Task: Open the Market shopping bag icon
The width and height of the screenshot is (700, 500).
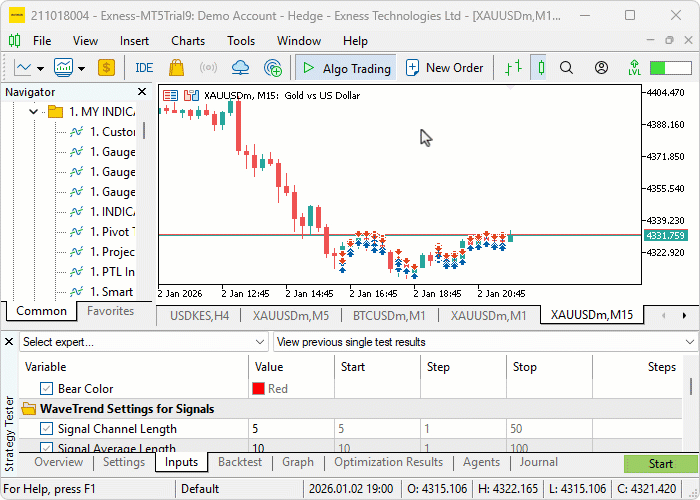Action: pyautogui.click(x=176, y=68)
